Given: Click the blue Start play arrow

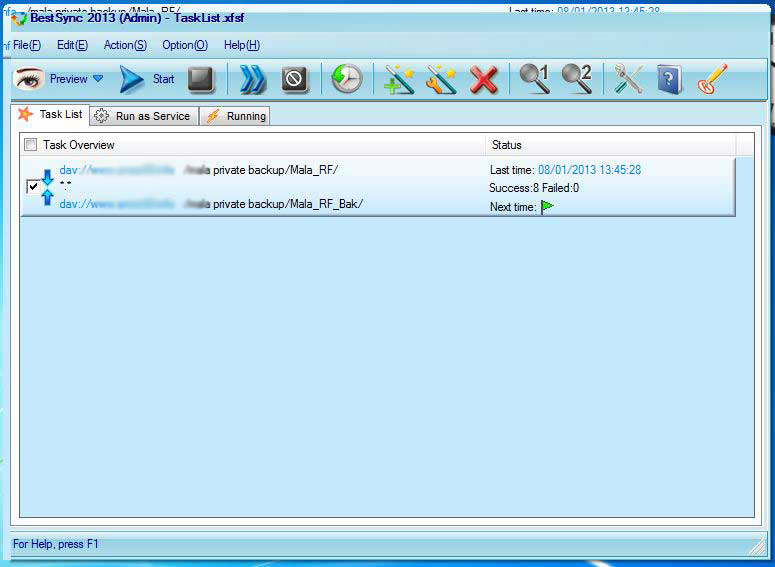Looking at the screenshot, I should [x=131, y=80].
